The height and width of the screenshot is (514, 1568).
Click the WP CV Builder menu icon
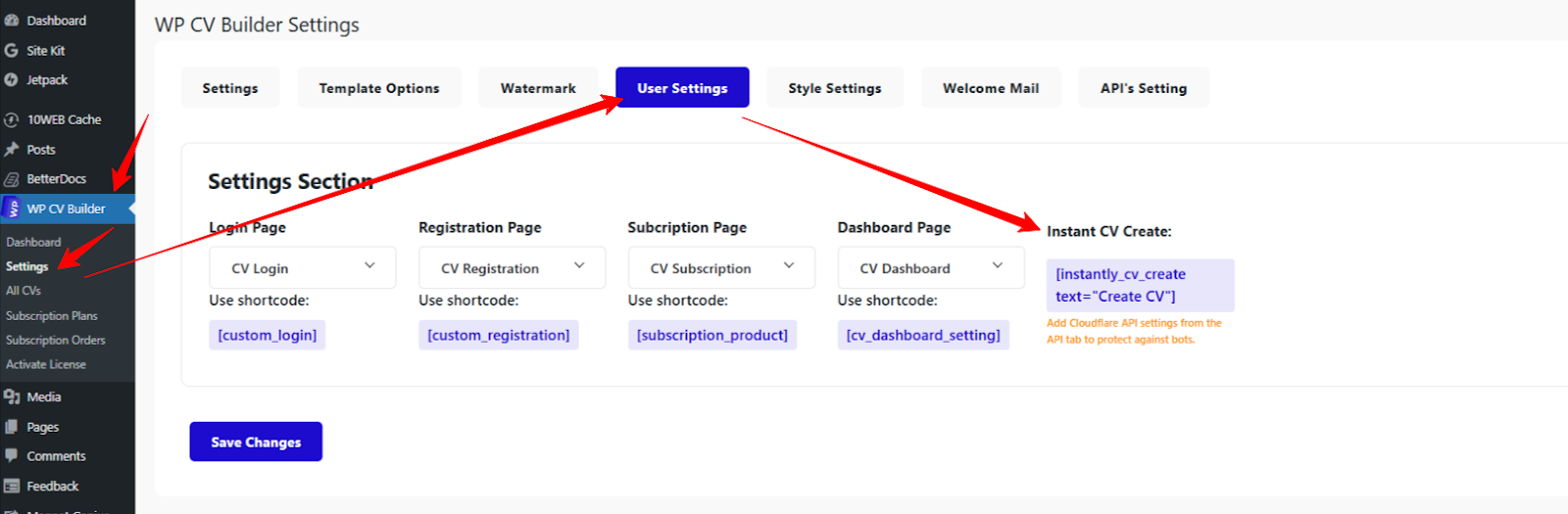point(13,209)
